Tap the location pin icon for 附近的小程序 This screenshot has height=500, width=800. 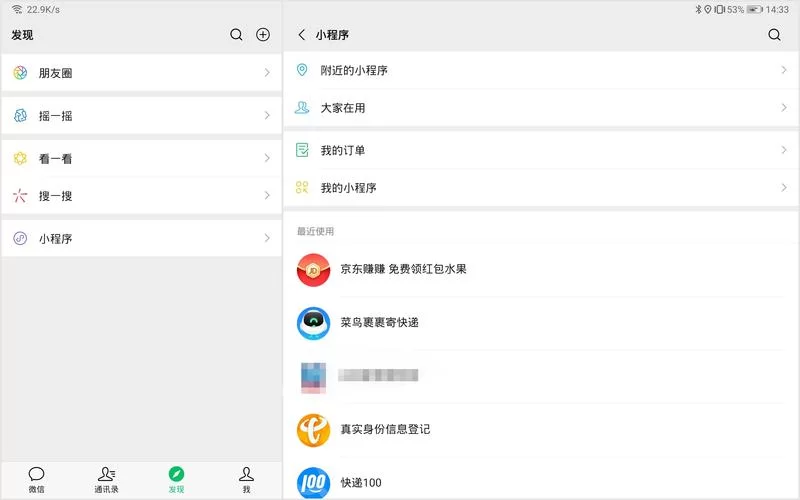(x=302, y=70)
